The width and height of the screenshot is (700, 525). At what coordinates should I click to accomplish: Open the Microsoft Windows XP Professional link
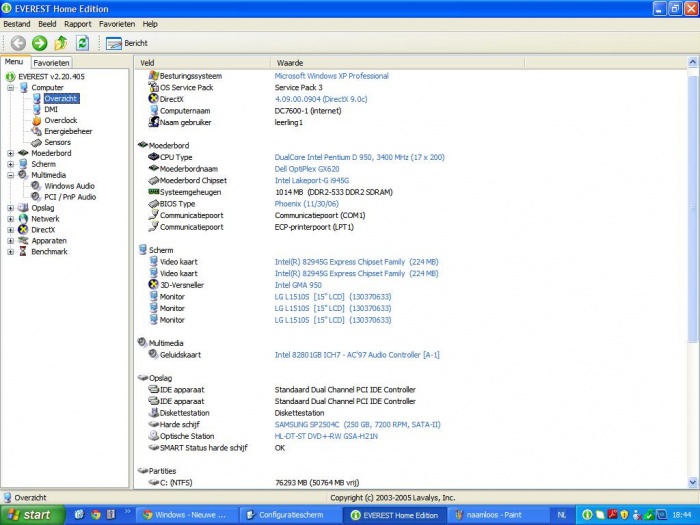pyautogui.click(x=331, y=76)
